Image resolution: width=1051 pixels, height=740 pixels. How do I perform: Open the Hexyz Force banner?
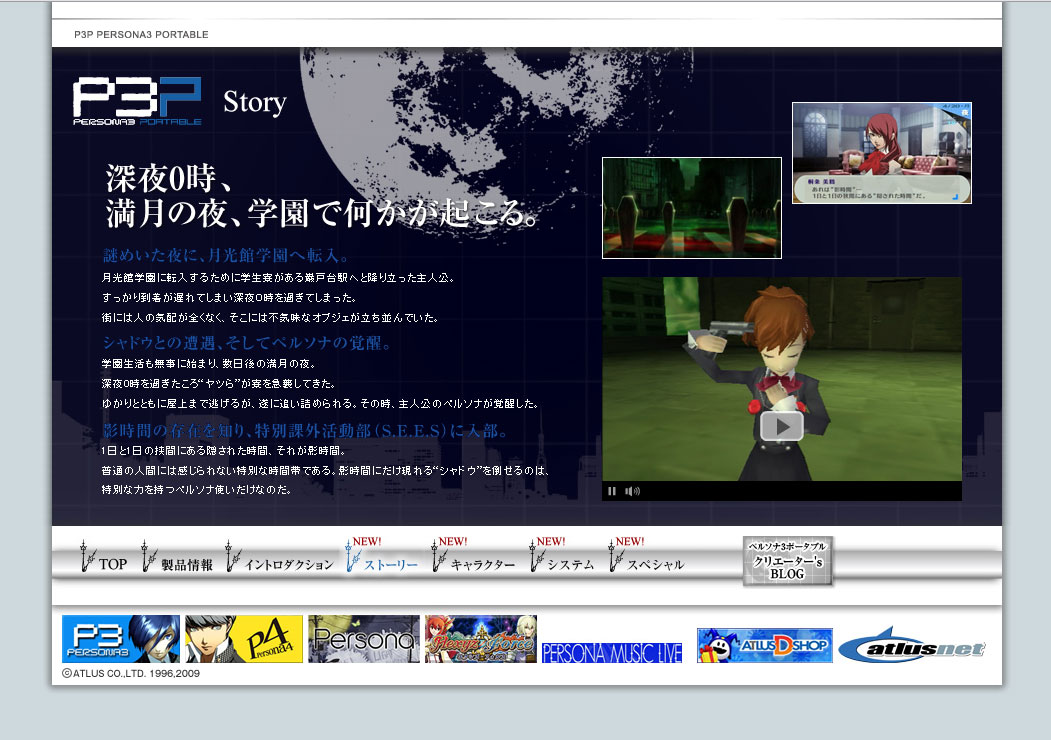coord(481,639)
